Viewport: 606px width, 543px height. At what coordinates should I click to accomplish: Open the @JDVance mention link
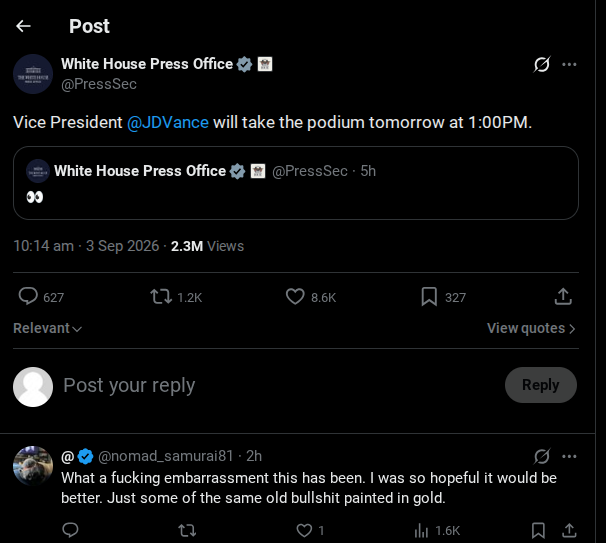(168, 123)
